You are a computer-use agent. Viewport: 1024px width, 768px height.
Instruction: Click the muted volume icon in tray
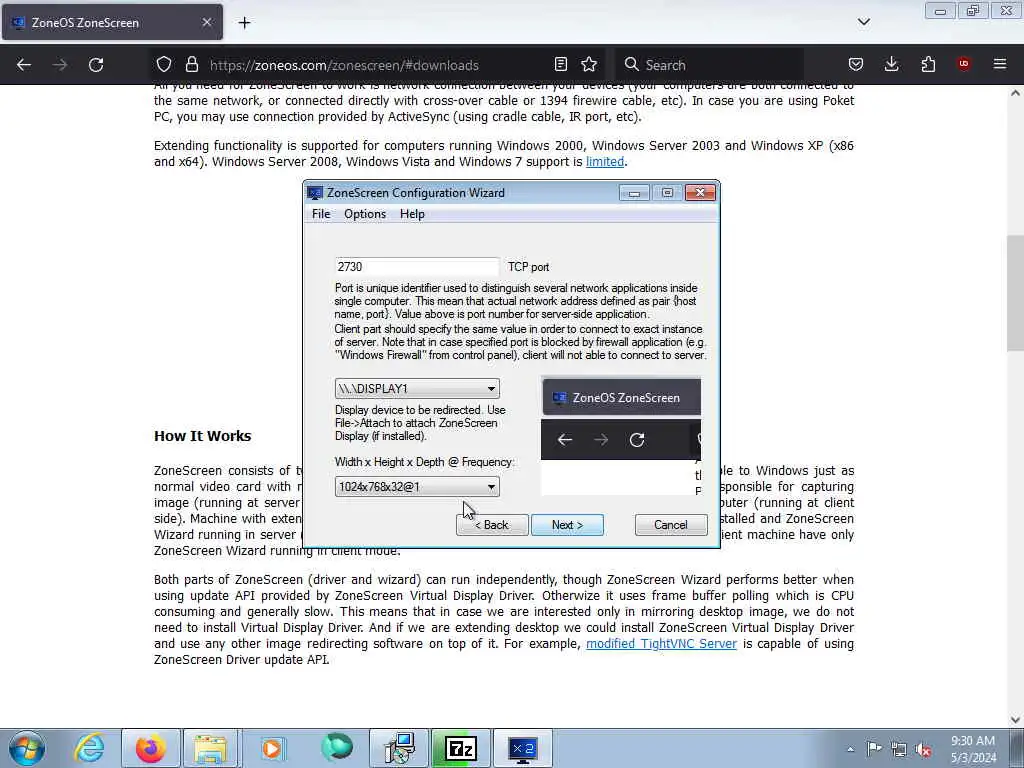coord(923,749)
